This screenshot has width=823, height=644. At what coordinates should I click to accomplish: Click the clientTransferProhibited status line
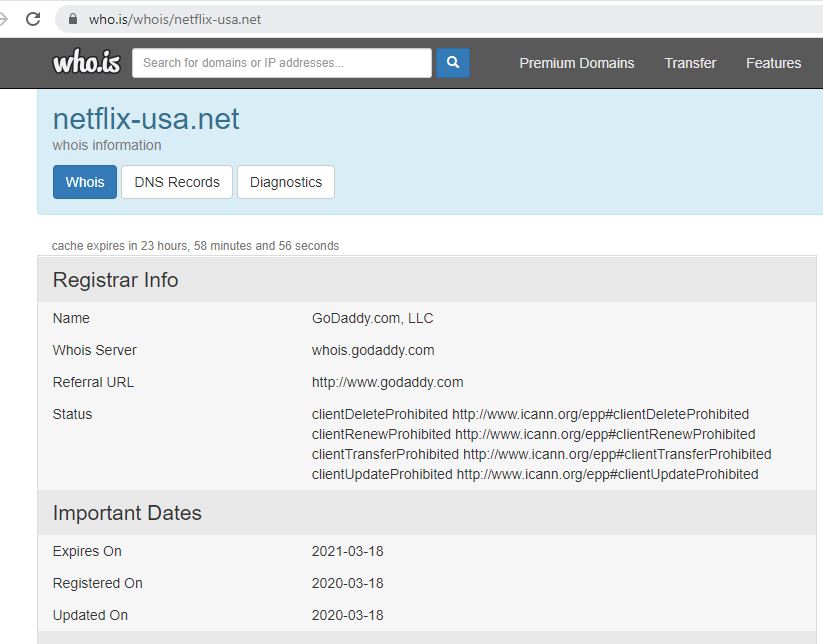(x=542, y=454)
